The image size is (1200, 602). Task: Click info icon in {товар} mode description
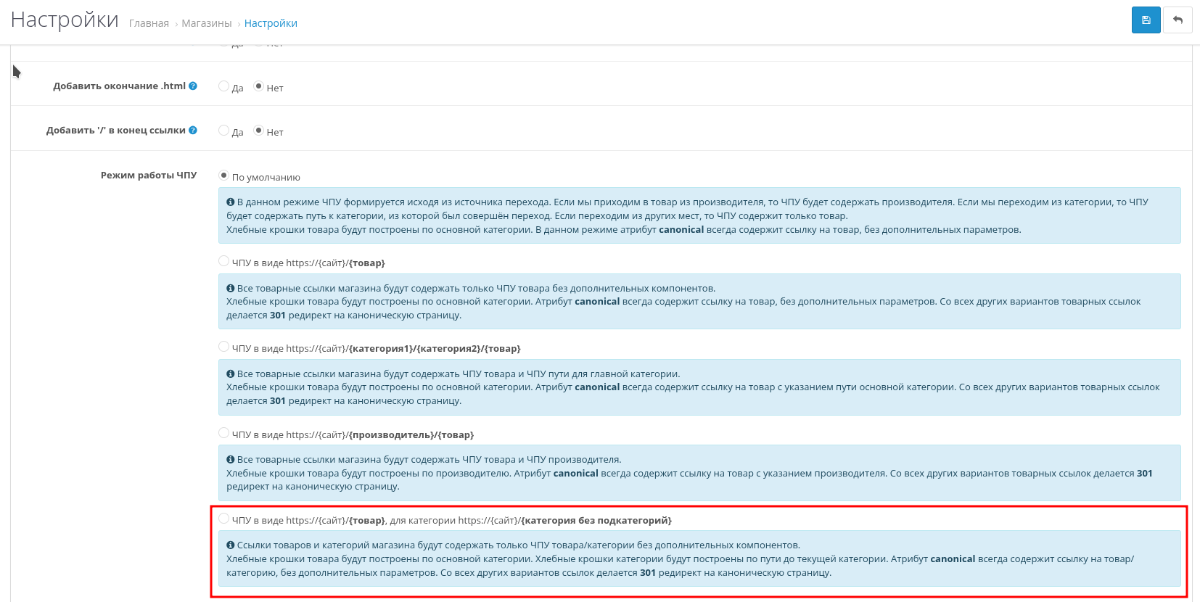tap(230, 288)
